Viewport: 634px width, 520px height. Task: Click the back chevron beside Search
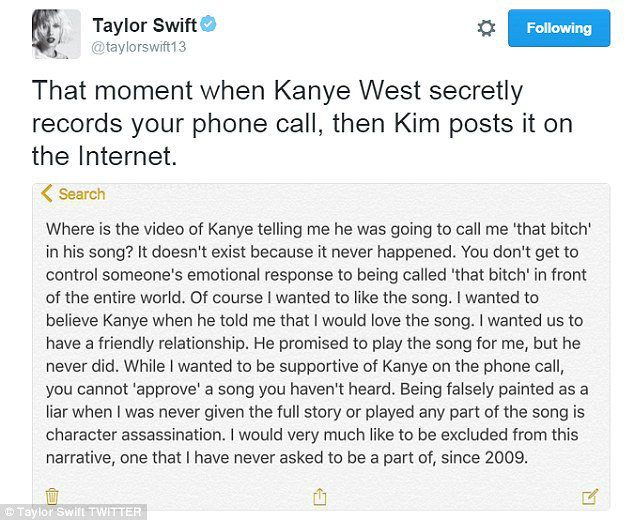(46, 194)
